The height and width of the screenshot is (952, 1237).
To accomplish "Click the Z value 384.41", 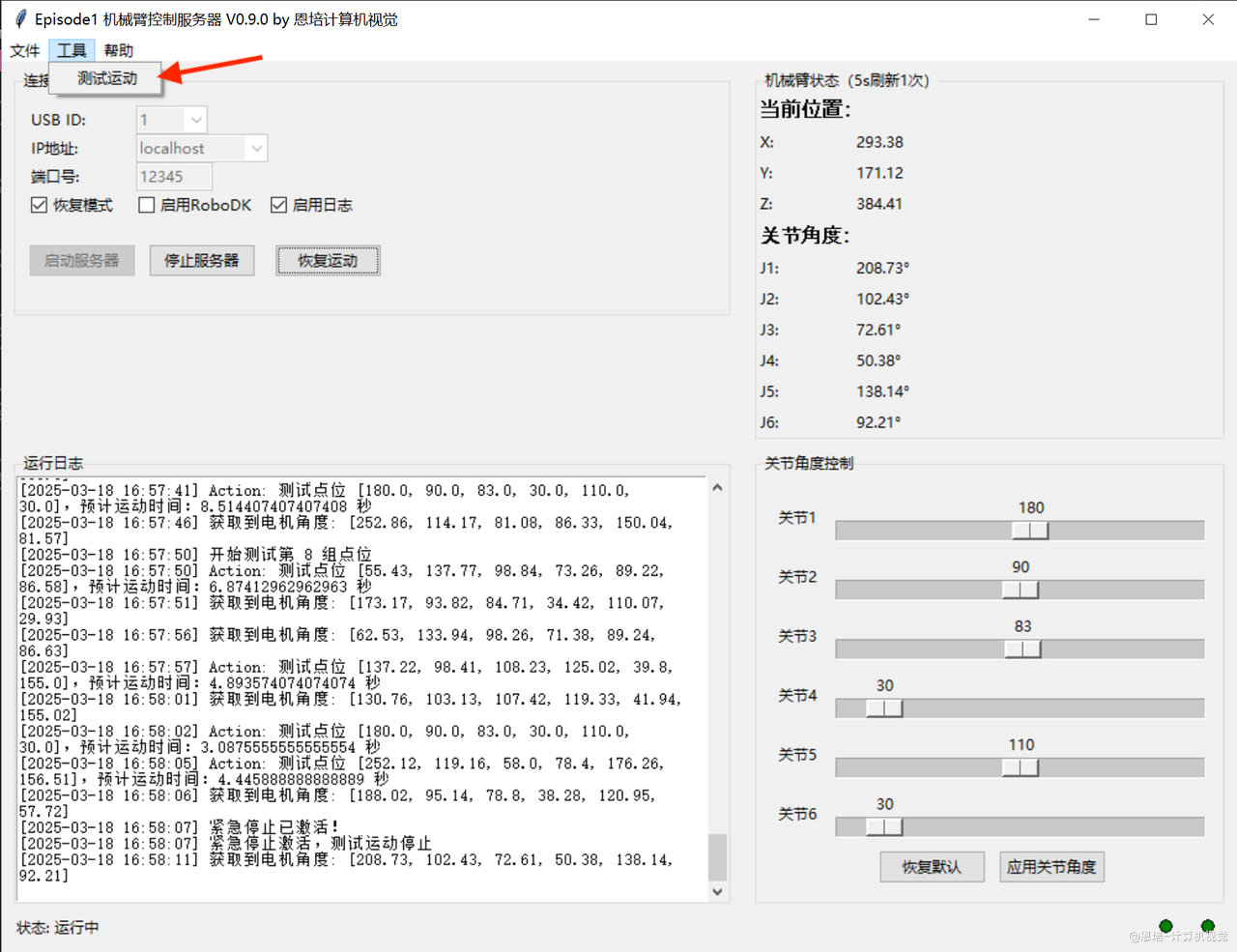I will [879, 204].
